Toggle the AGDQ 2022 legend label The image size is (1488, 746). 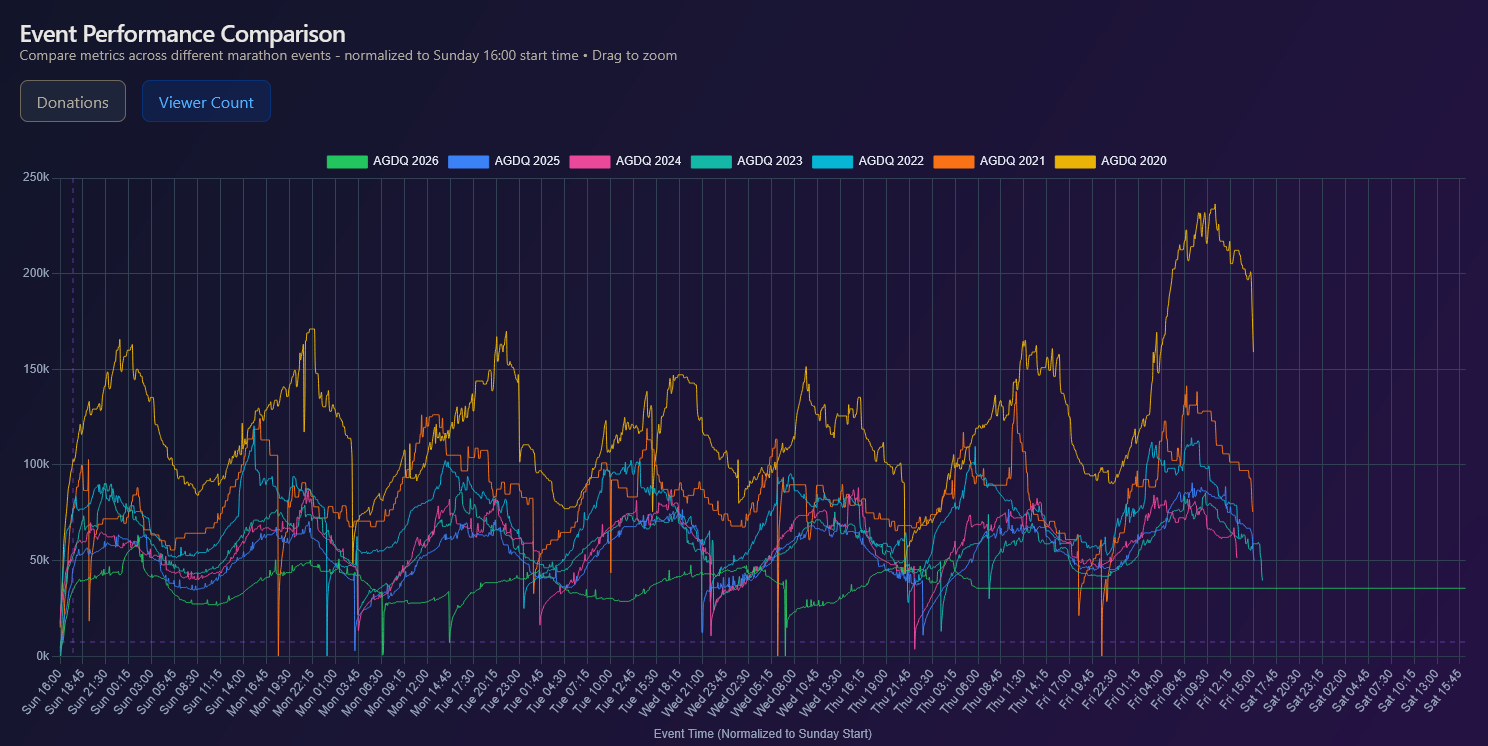point(891,161)
